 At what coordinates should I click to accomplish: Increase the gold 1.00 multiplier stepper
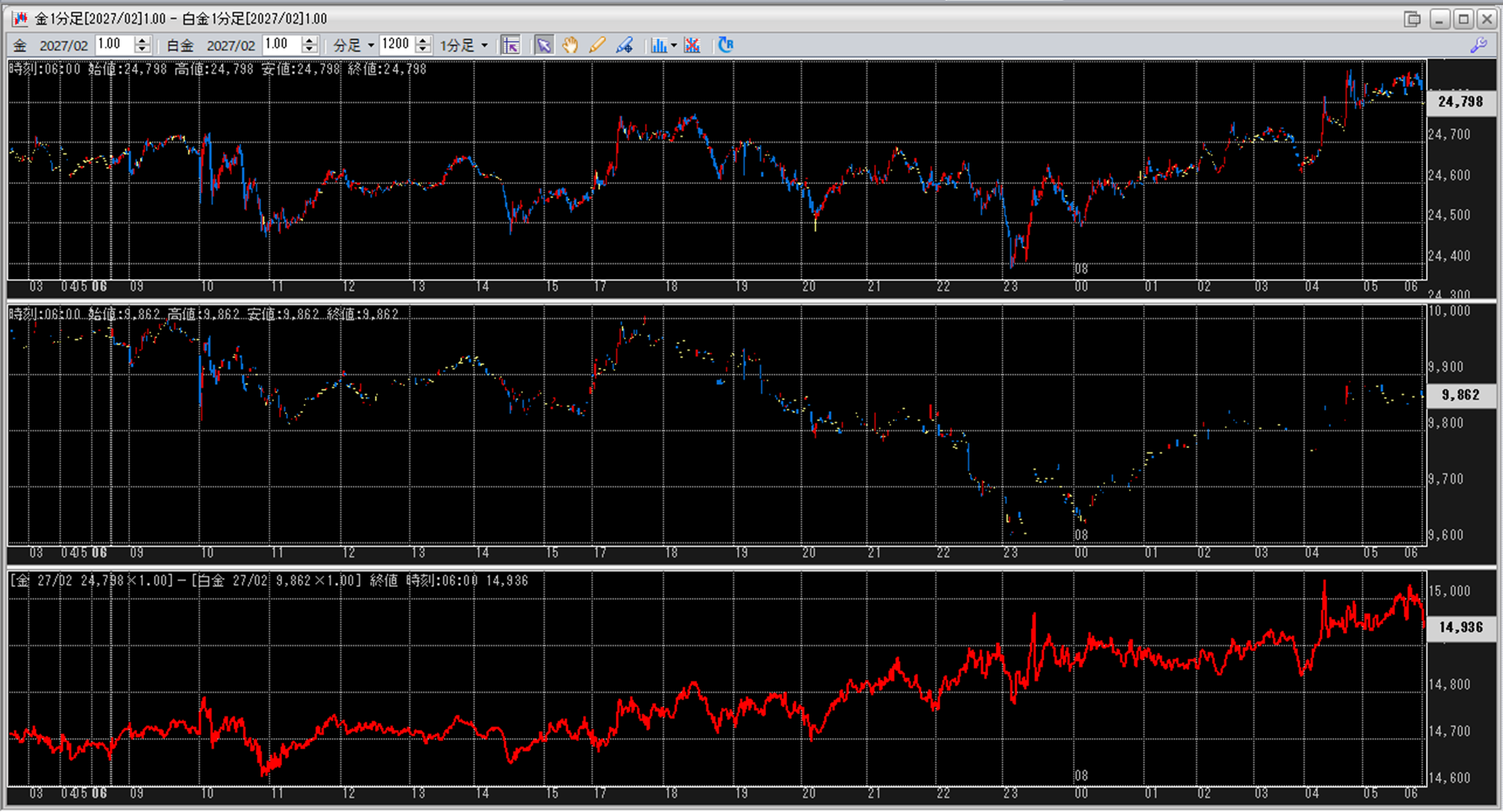point(142,40)
